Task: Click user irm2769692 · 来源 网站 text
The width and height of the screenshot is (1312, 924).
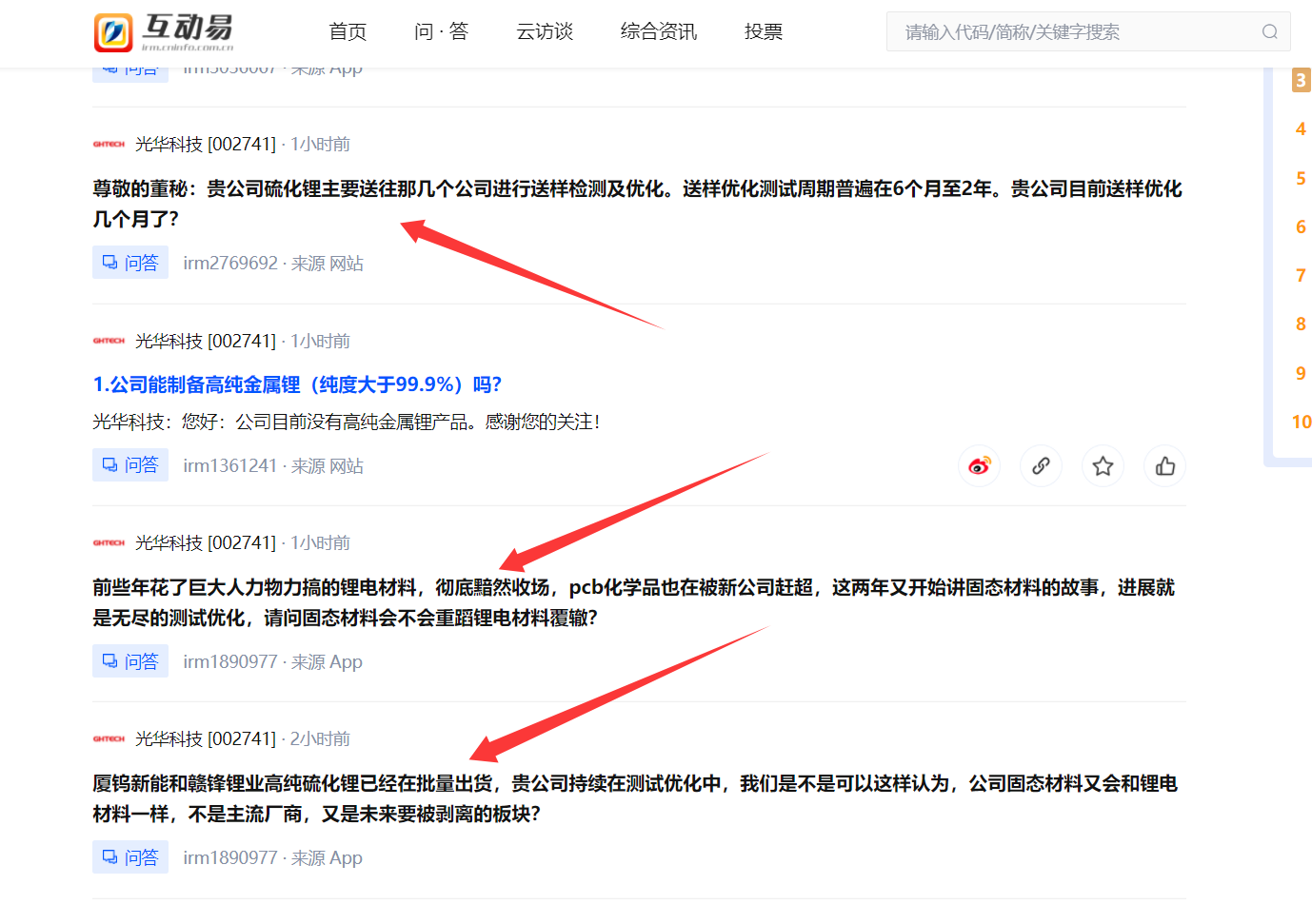Action: click(x=273, y=263)
